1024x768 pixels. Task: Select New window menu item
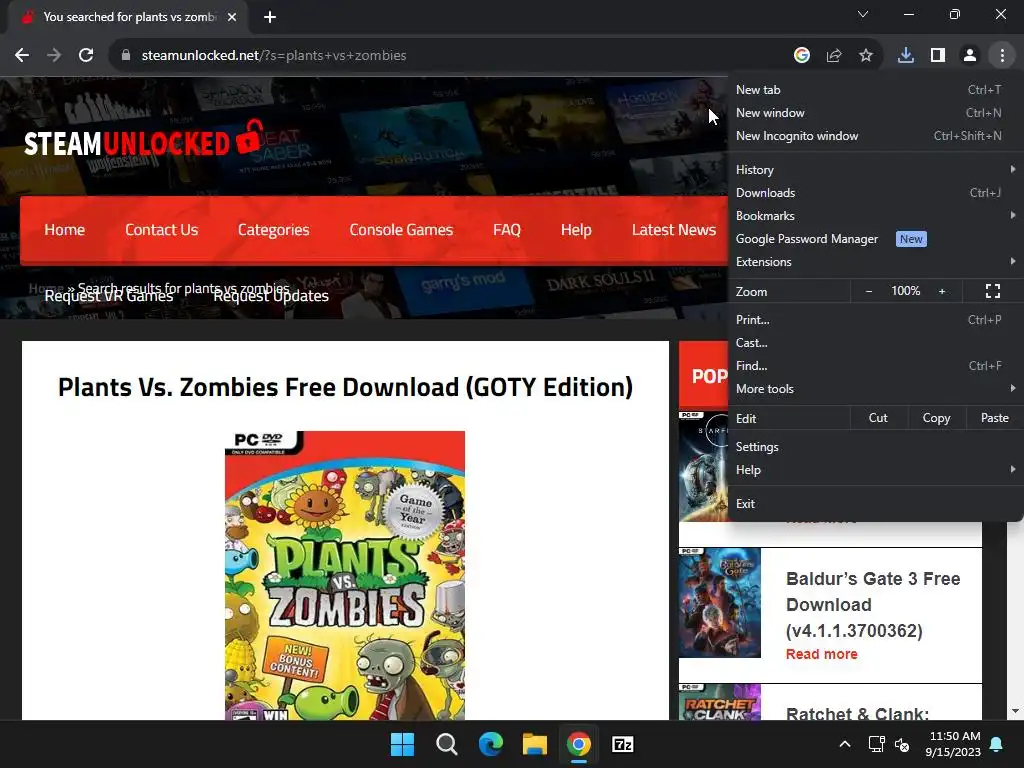click(x=875, y=113)
